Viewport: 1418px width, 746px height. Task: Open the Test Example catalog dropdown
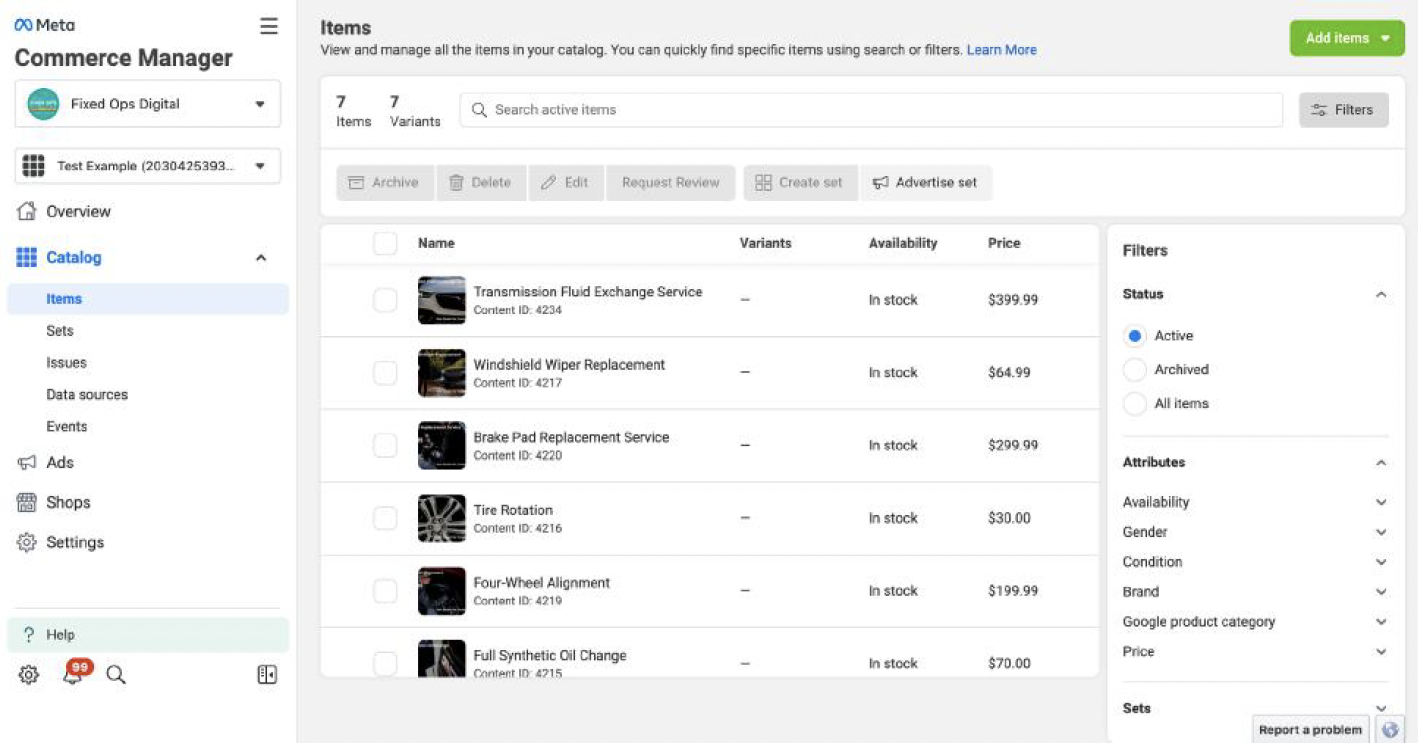pos(148,166)
